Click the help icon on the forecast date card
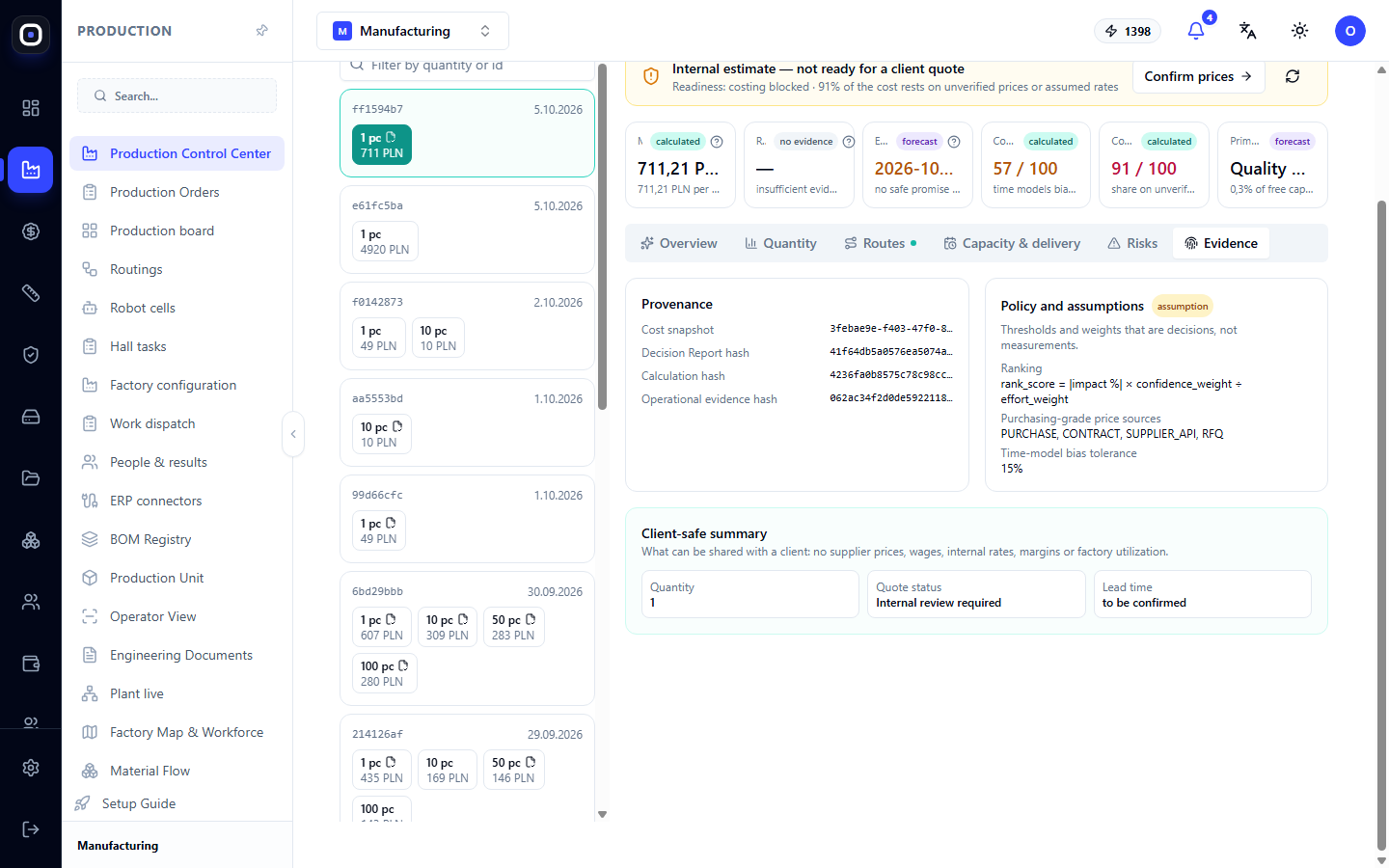Screen dimensions: 1389x868 (954, 142)
